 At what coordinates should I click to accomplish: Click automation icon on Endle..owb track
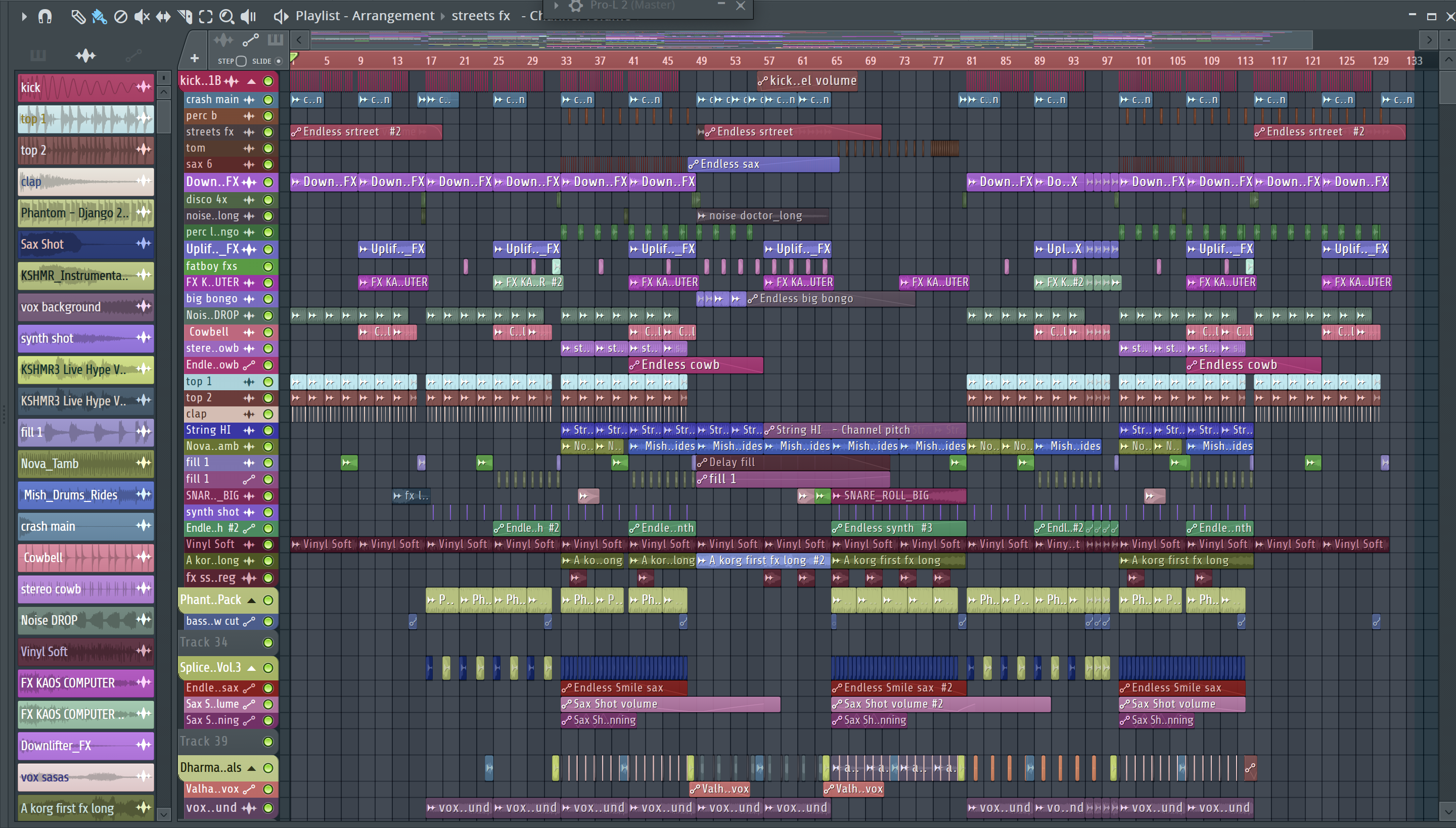tap(249, 365)
